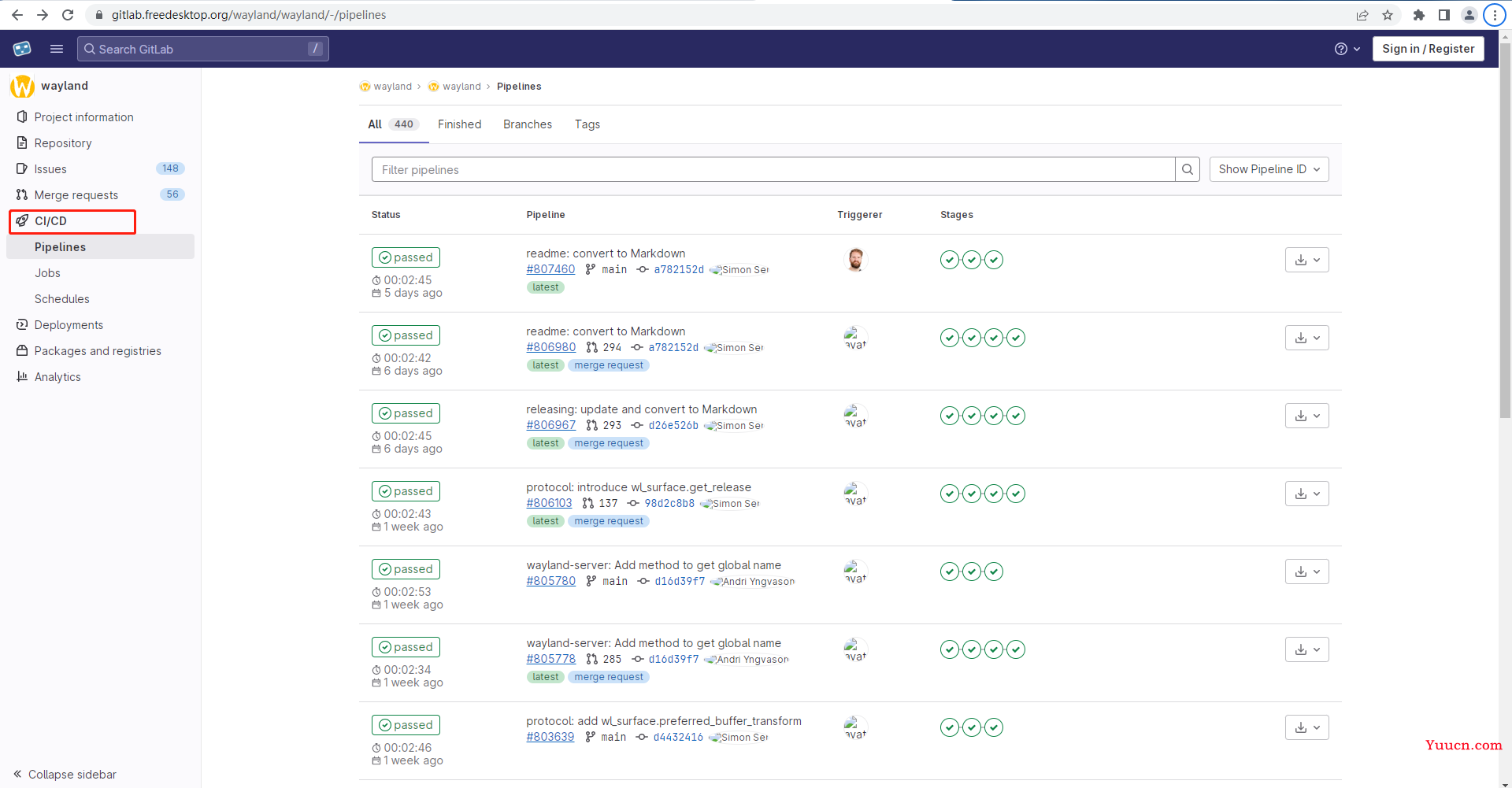The width and height of the screenshot is (1512, 788).
Task: Click the Filter pipelines input
Action: (x=773, y=169)
